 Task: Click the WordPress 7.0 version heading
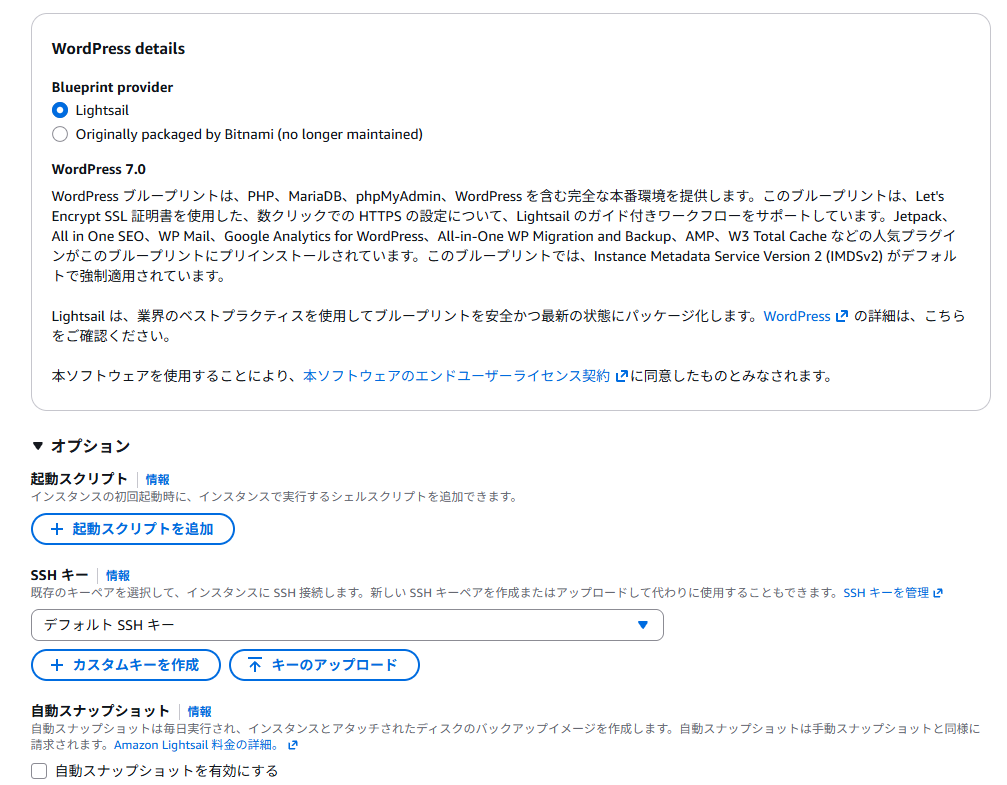pos(99,170)
